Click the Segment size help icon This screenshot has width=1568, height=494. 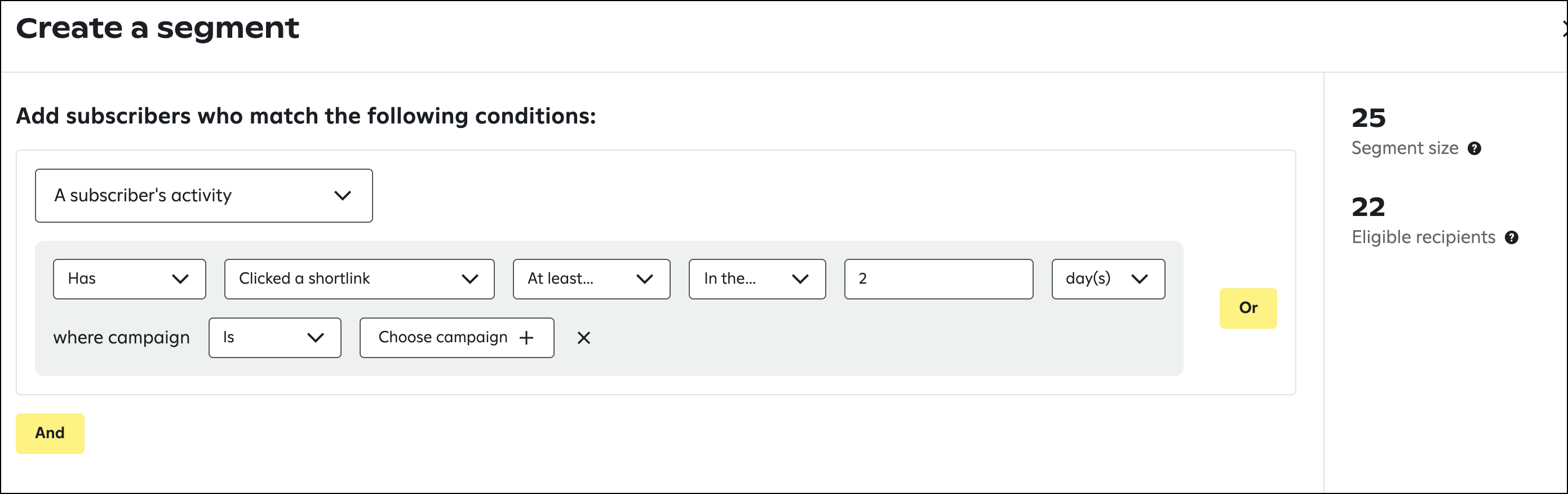point(1474,149)
